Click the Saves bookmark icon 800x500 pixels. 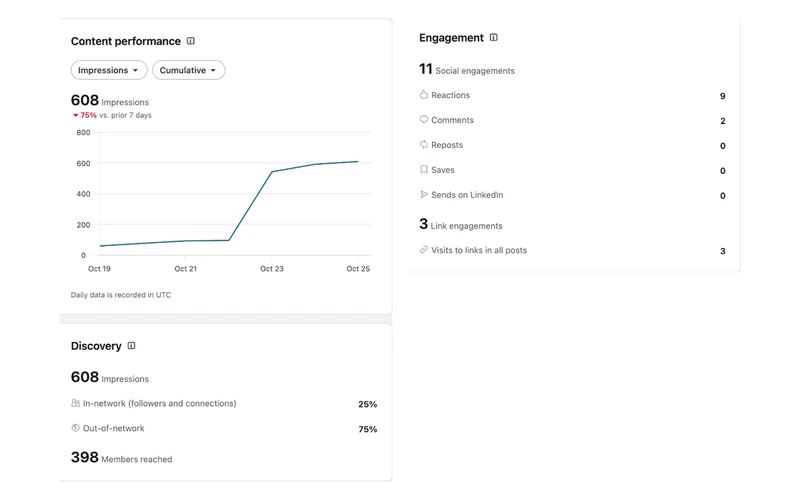point(423,169)
